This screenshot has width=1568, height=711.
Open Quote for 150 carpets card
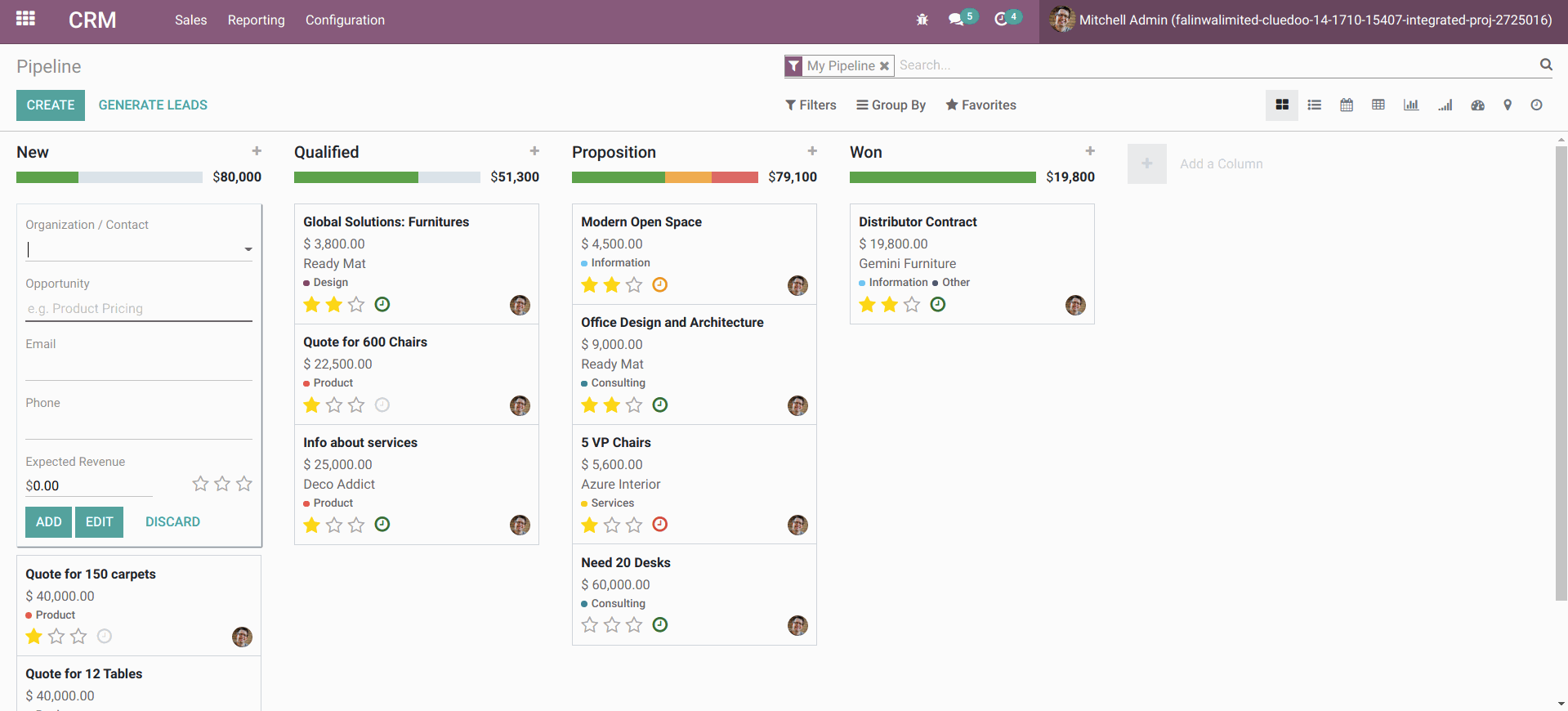pos(139,606)
